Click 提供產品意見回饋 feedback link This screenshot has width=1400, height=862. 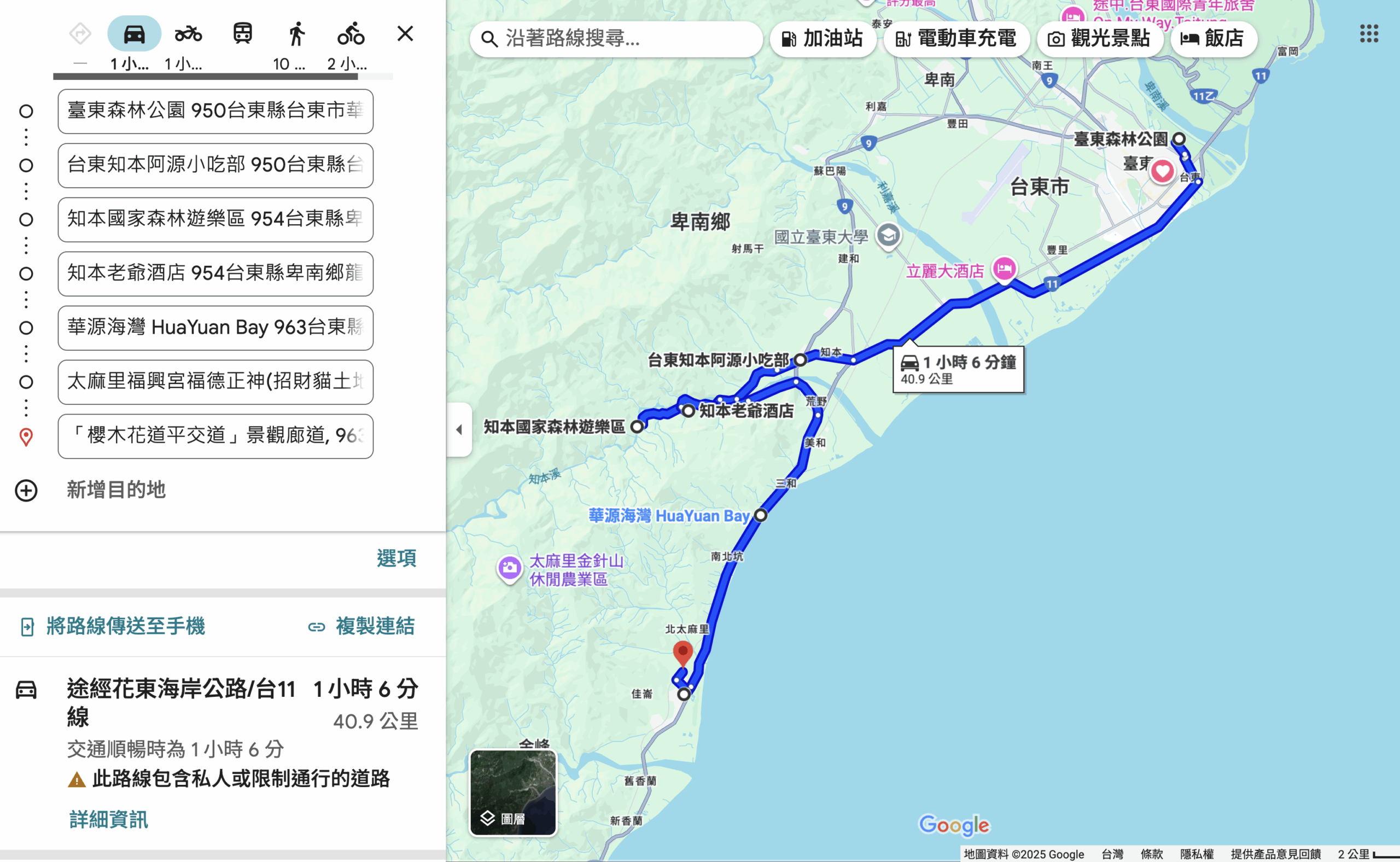point(1275,853)
